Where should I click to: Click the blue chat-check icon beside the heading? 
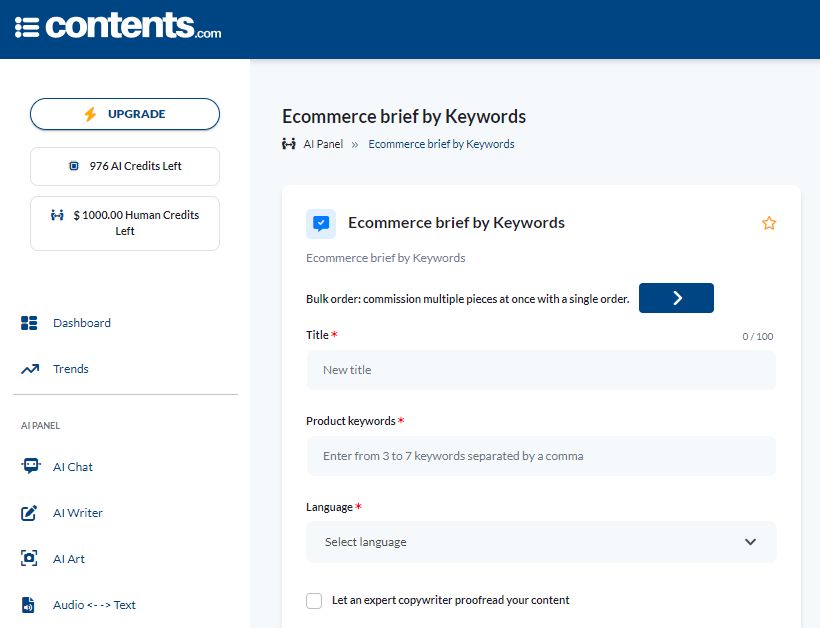coord(321,224)
